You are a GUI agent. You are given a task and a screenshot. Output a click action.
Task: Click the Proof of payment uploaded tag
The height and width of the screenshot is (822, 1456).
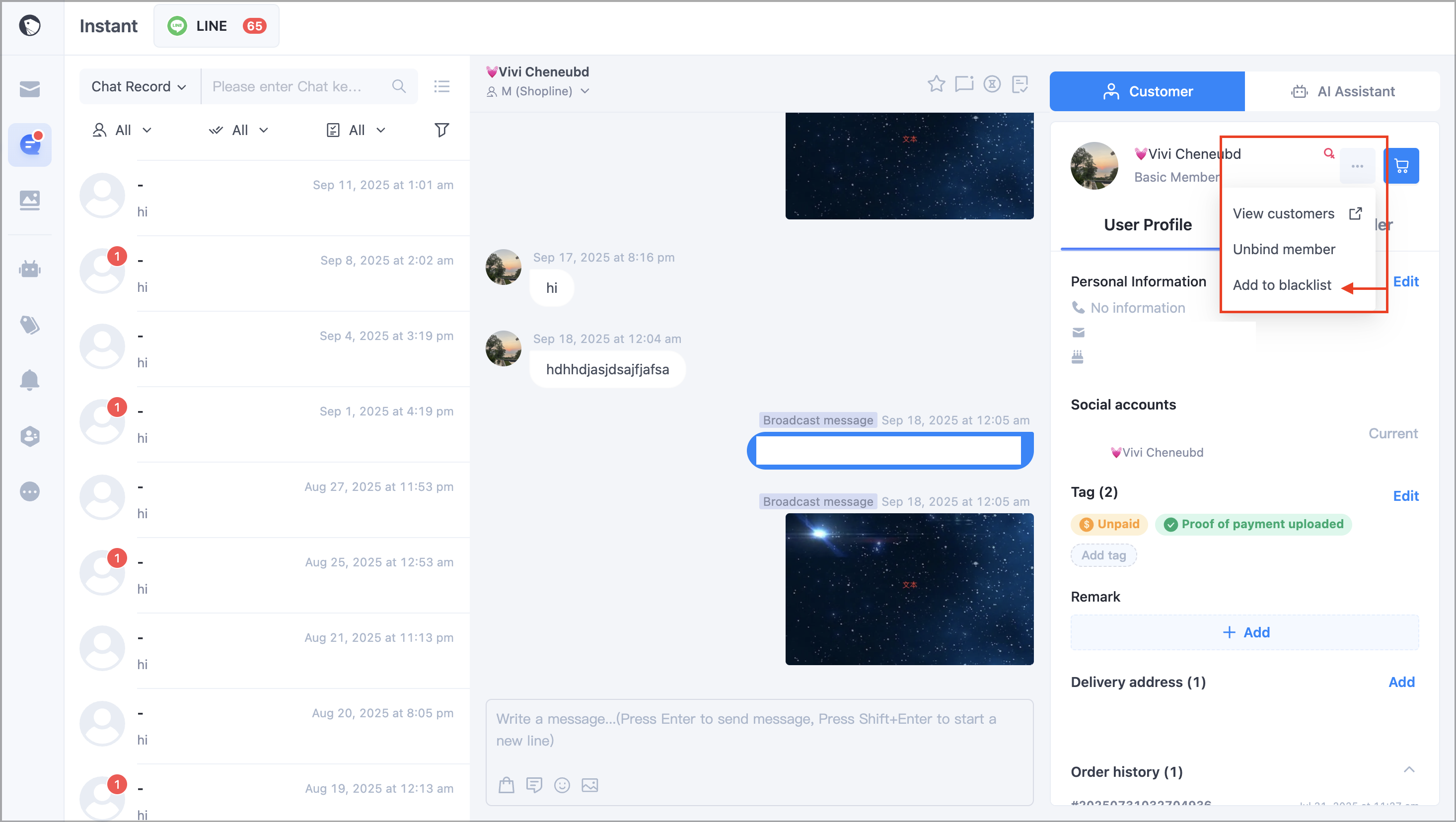(x=1253, y=524)
